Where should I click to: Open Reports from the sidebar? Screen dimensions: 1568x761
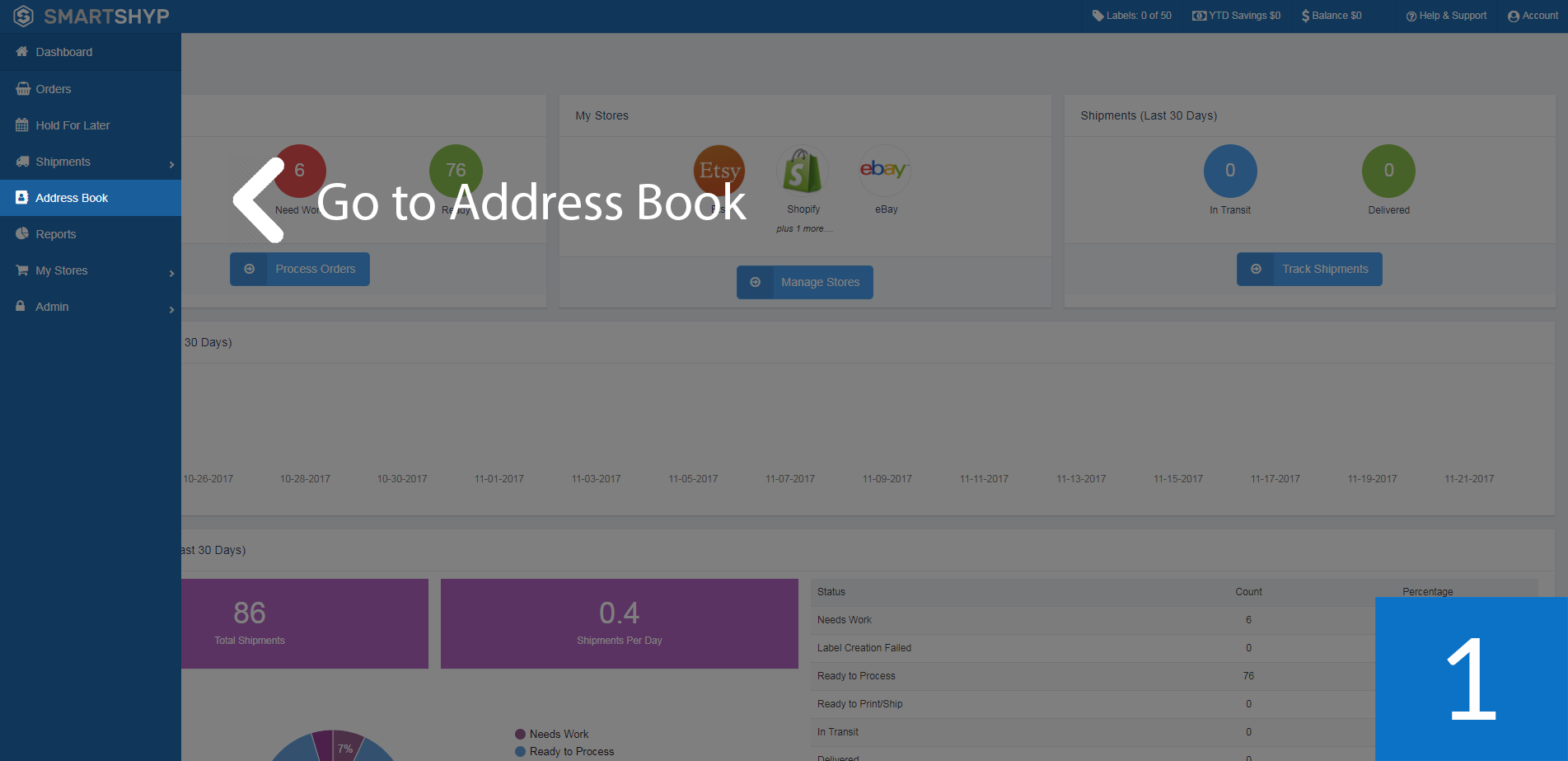click(x=91, y=234)
